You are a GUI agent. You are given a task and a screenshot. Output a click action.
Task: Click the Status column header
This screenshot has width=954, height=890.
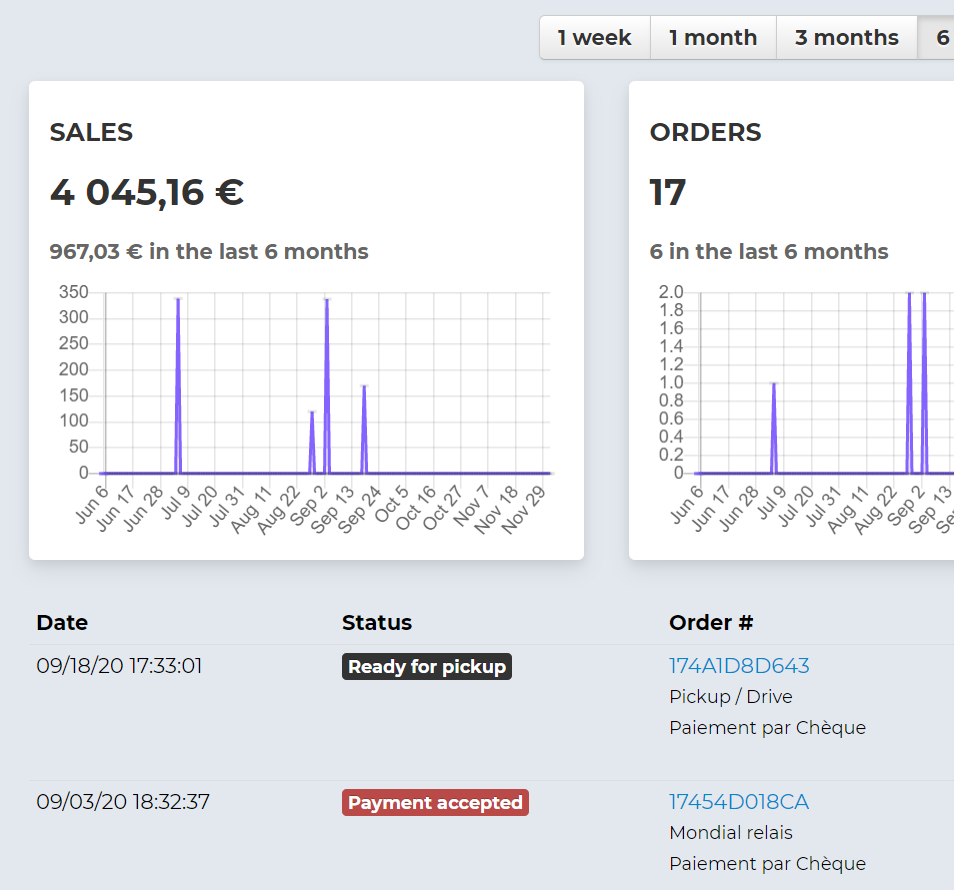377,622
